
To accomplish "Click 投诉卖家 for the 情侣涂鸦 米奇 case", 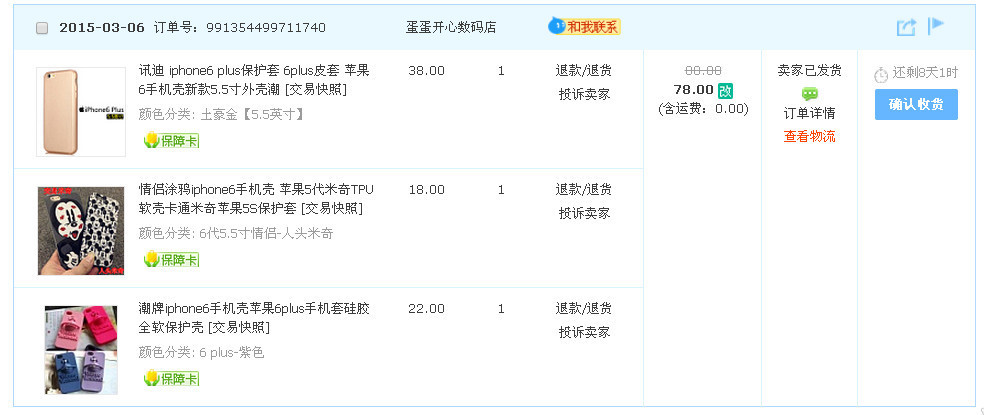I will point(584,213).
